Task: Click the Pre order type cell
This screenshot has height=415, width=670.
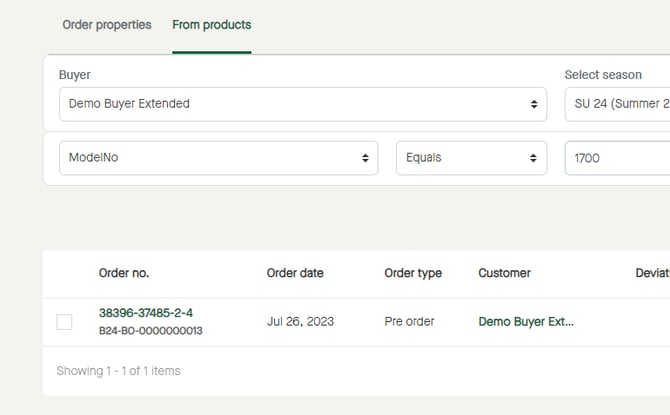Action: (411, 322)
